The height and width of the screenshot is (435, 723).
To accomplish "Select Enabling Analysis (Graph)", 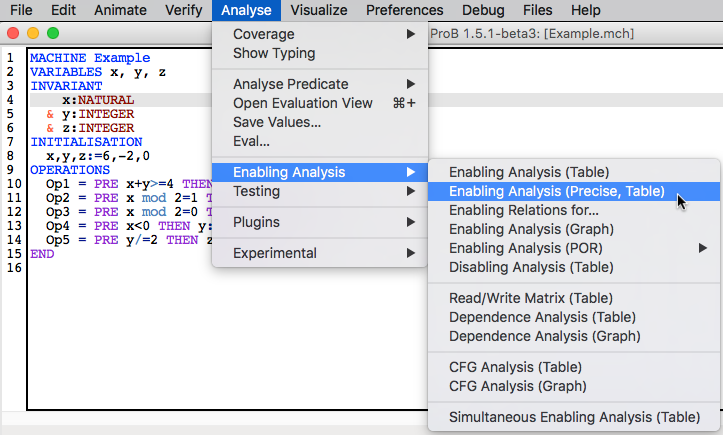I will (529, 229).
